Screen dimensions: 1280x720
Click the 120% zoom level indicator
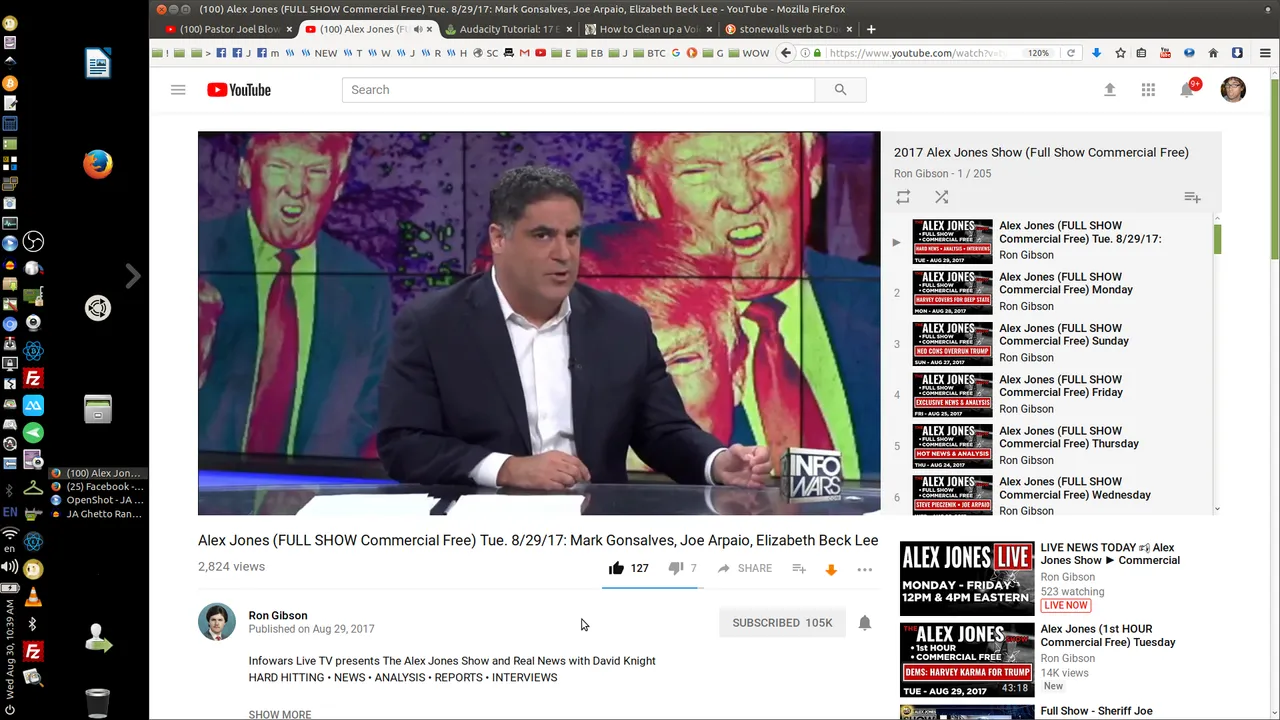point(1039,53)
